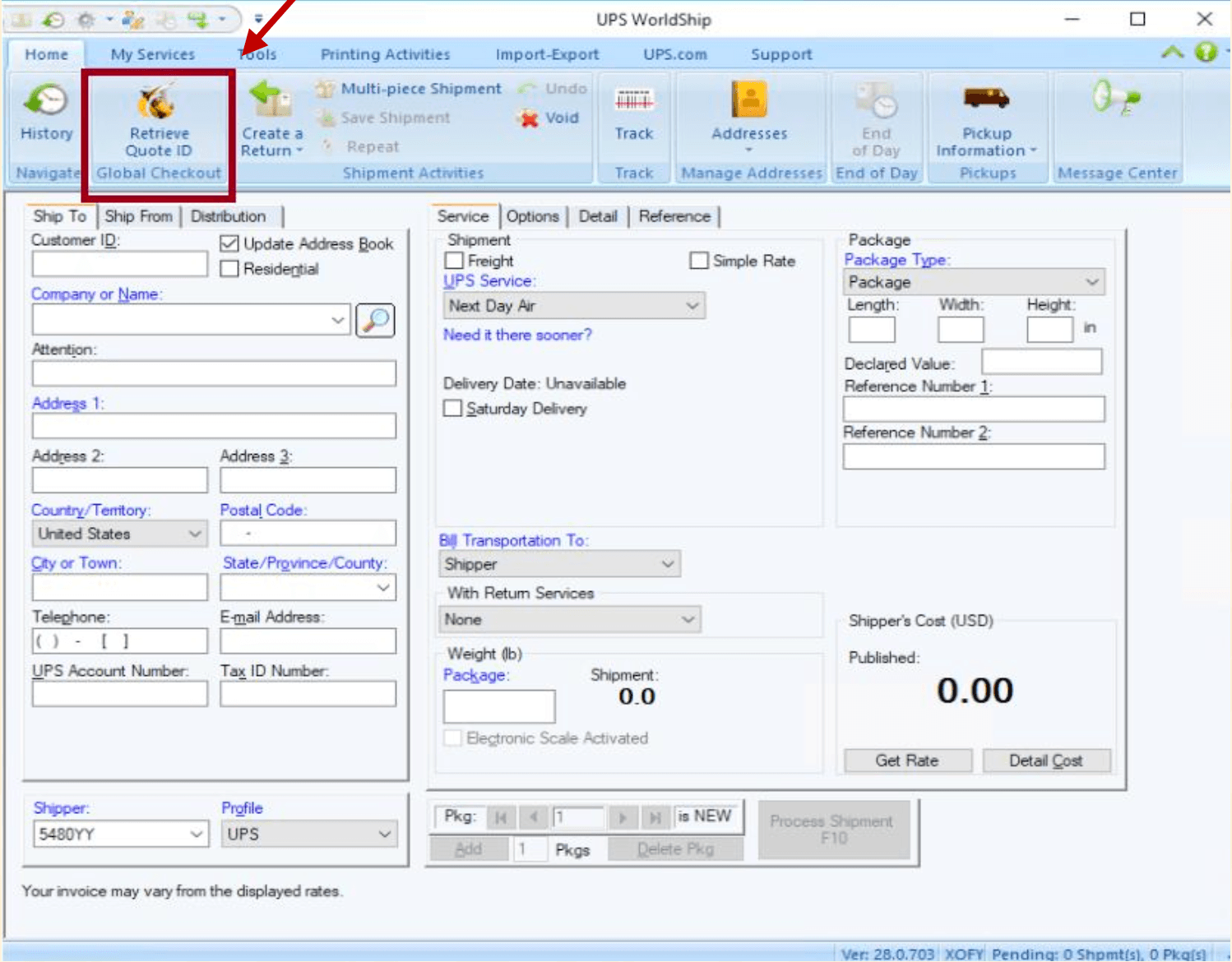
Task: Click the Undo arrow icon
Action: [x=528, y=89]
